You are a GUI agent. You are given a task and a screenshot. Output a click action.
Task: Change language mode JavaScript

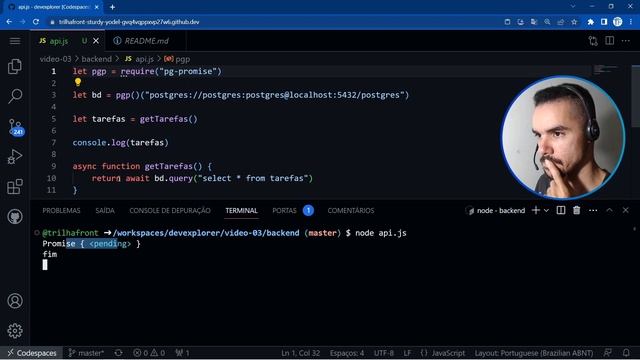click(443, 353)
